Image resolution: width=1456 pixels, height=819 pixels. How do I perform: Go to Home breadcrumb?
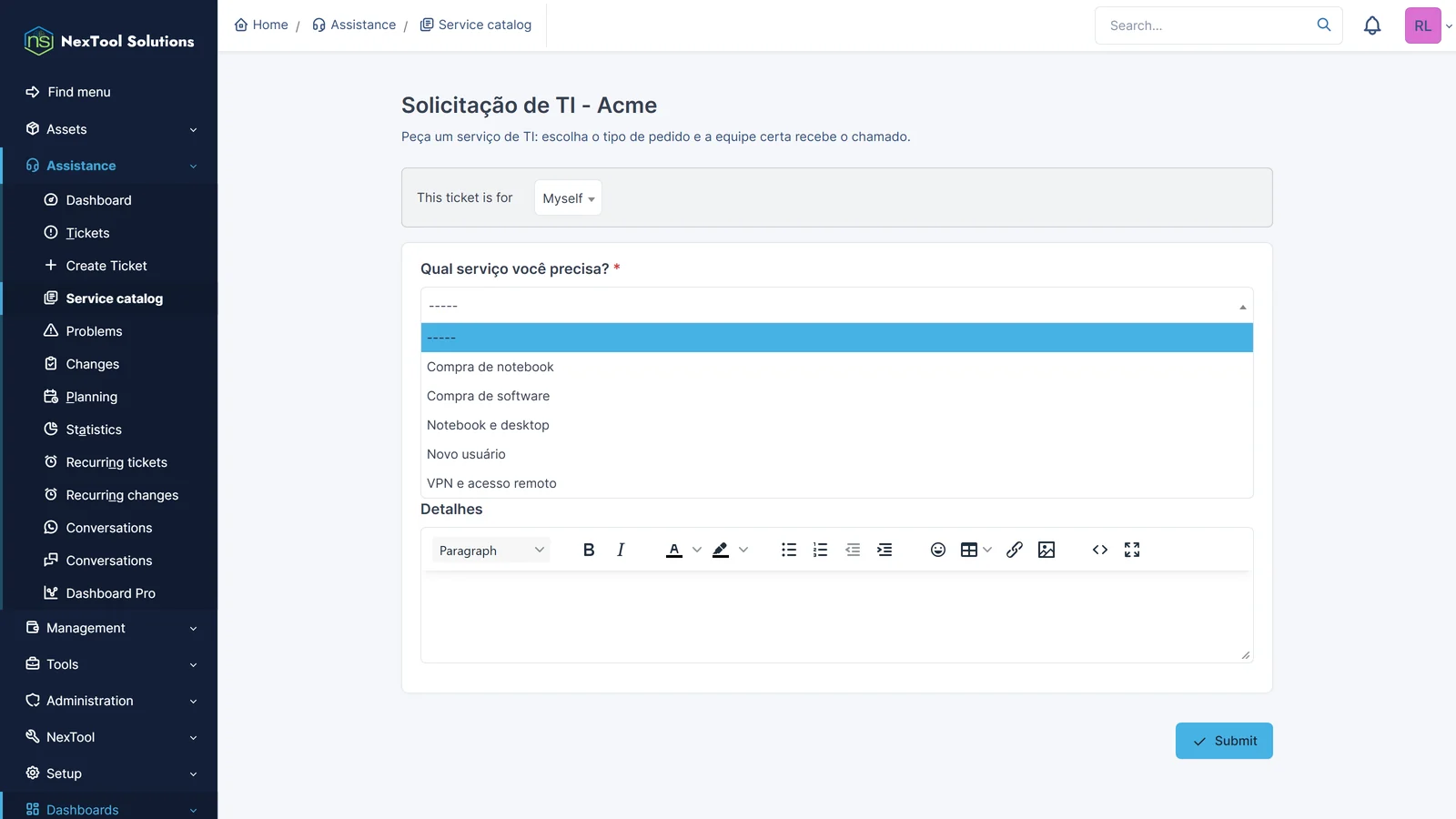click(261, 25)
